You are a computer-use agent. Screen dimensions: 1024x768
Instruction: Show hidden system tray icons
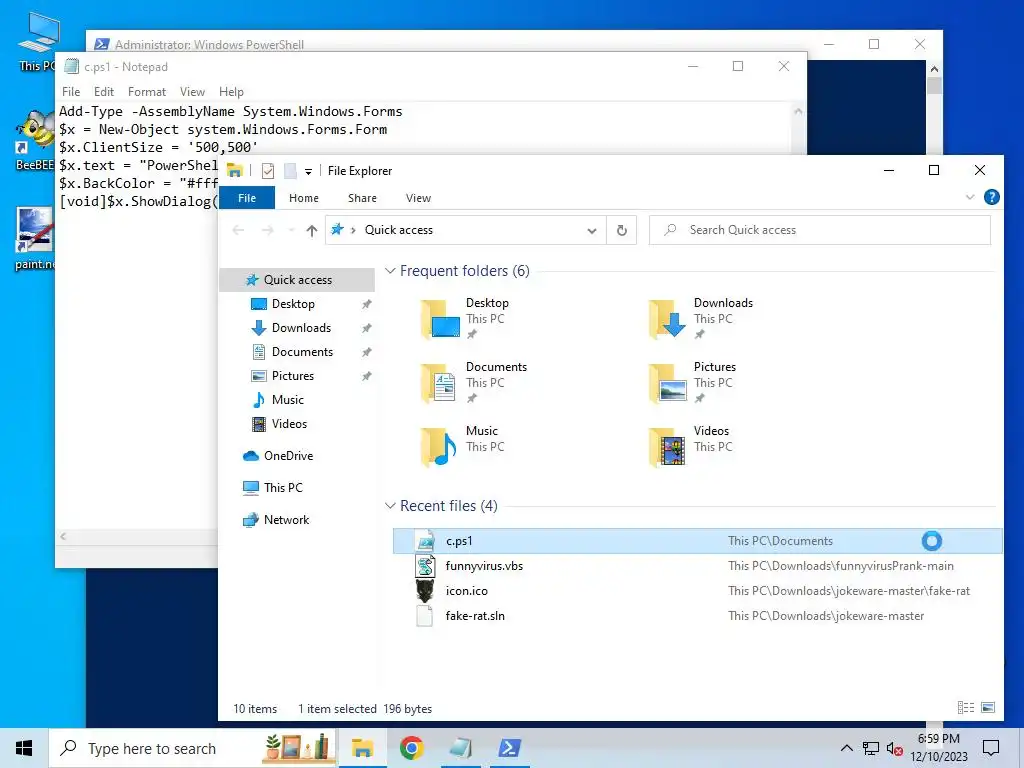(846, 748)
